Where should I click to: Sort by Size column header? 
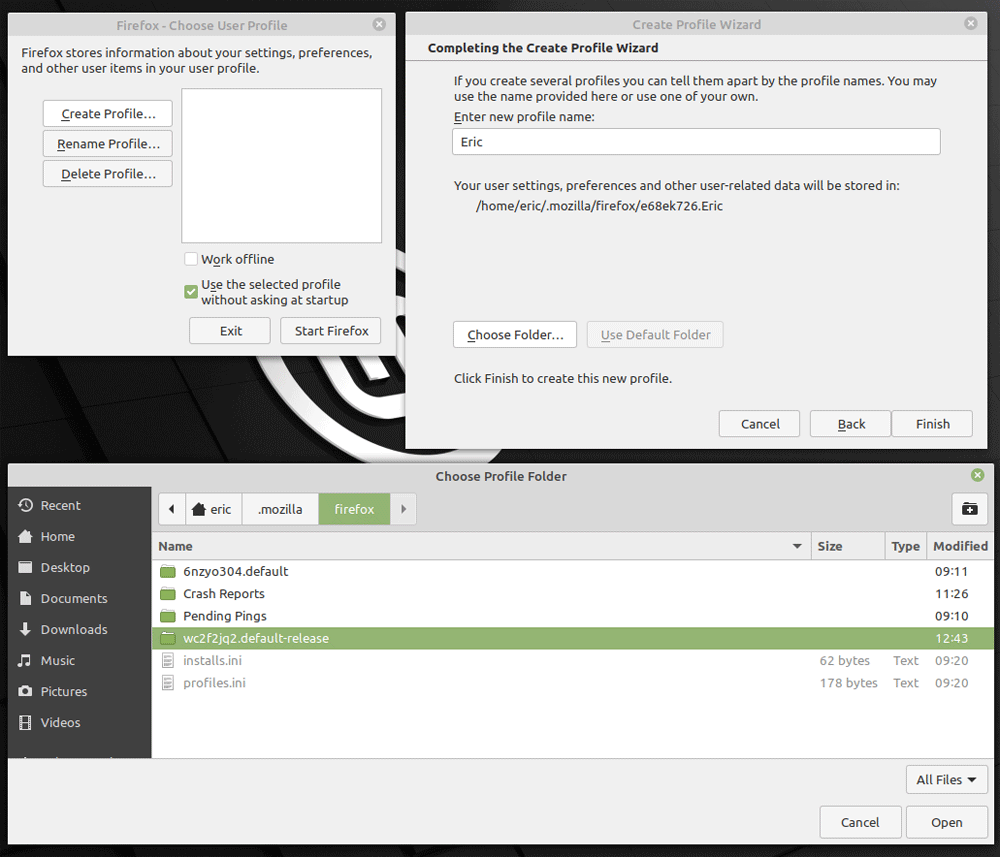[x=848, y=546]
